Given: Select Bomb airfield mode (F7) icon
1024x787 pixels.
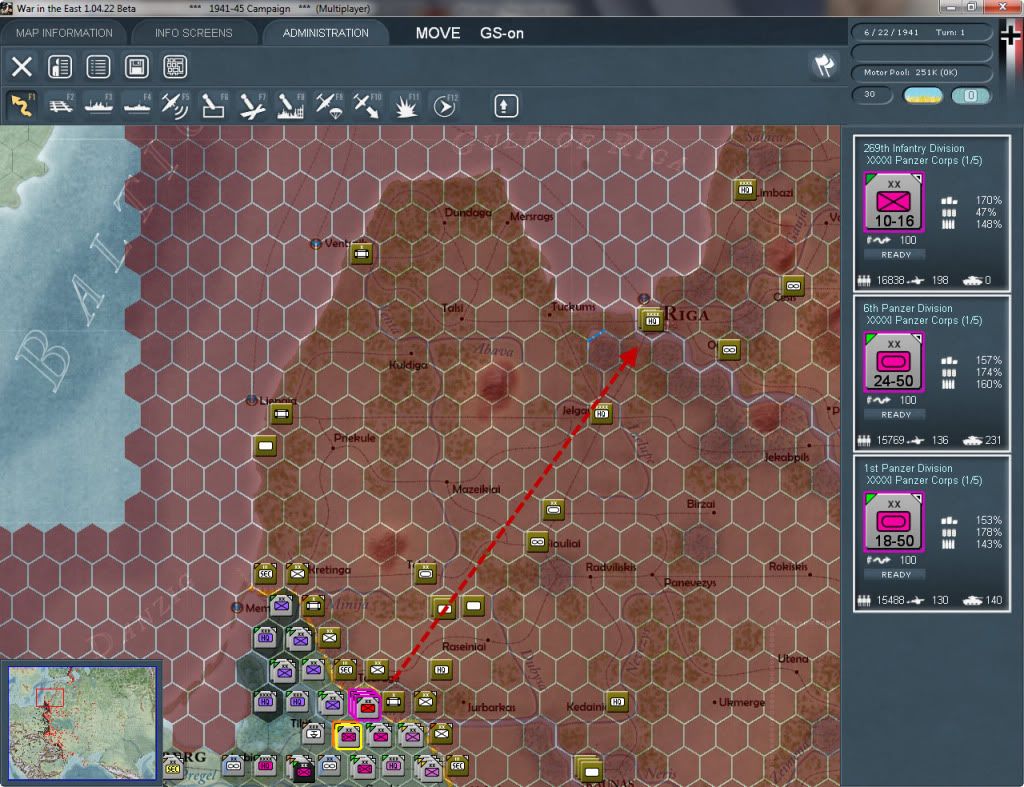Looking at the screenshot, I should point(252,106).
